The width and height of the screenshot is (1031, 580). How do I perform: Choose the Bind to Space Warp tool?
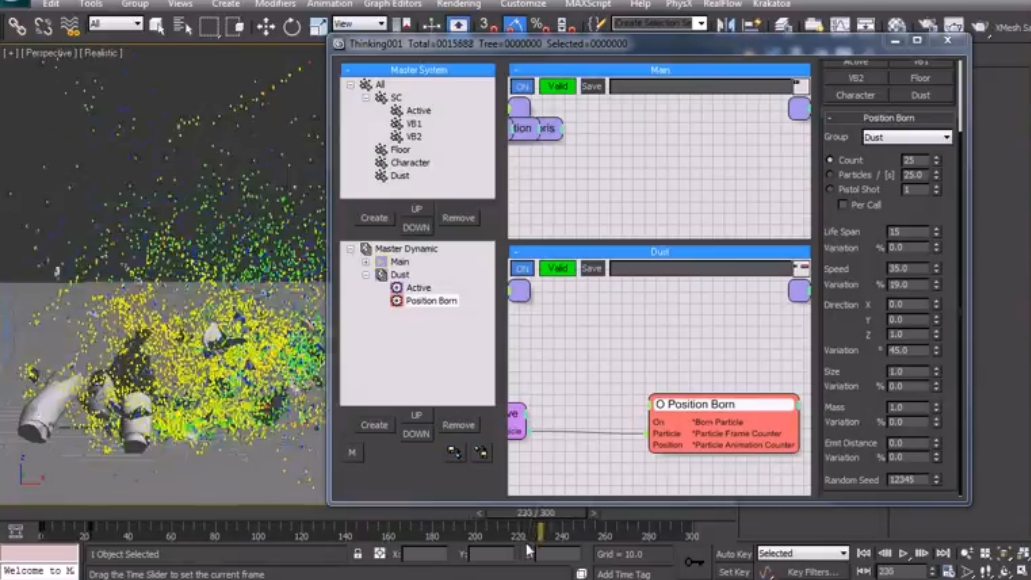pyautogui.click(x=70, y=26)
